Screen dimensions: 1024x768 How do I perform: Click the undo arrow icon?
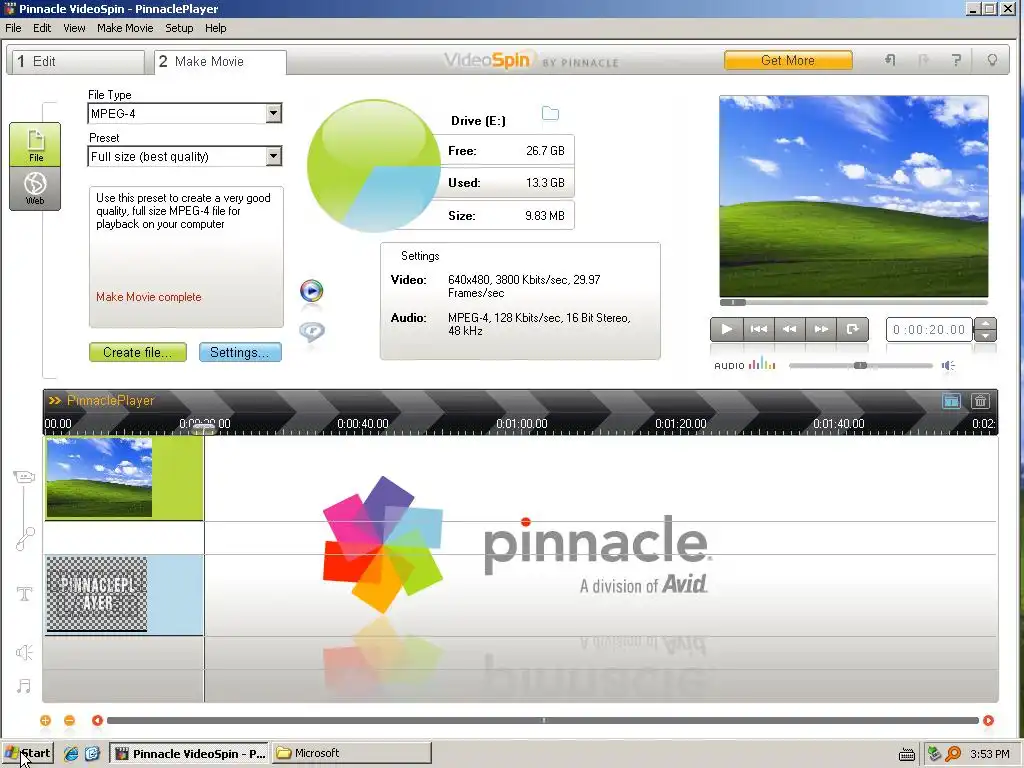coord(890,60)
